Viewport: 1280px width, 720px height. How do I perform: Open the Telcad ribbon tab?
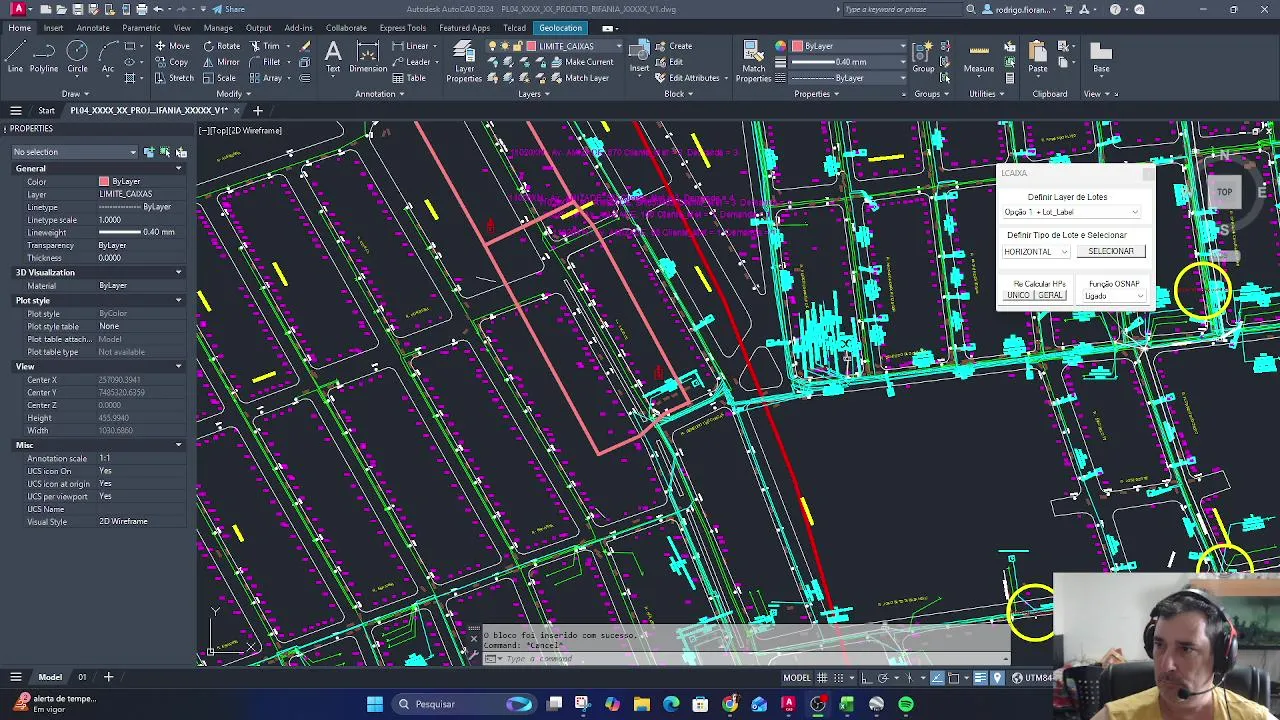pyautogui.click(x=515, y=28)
